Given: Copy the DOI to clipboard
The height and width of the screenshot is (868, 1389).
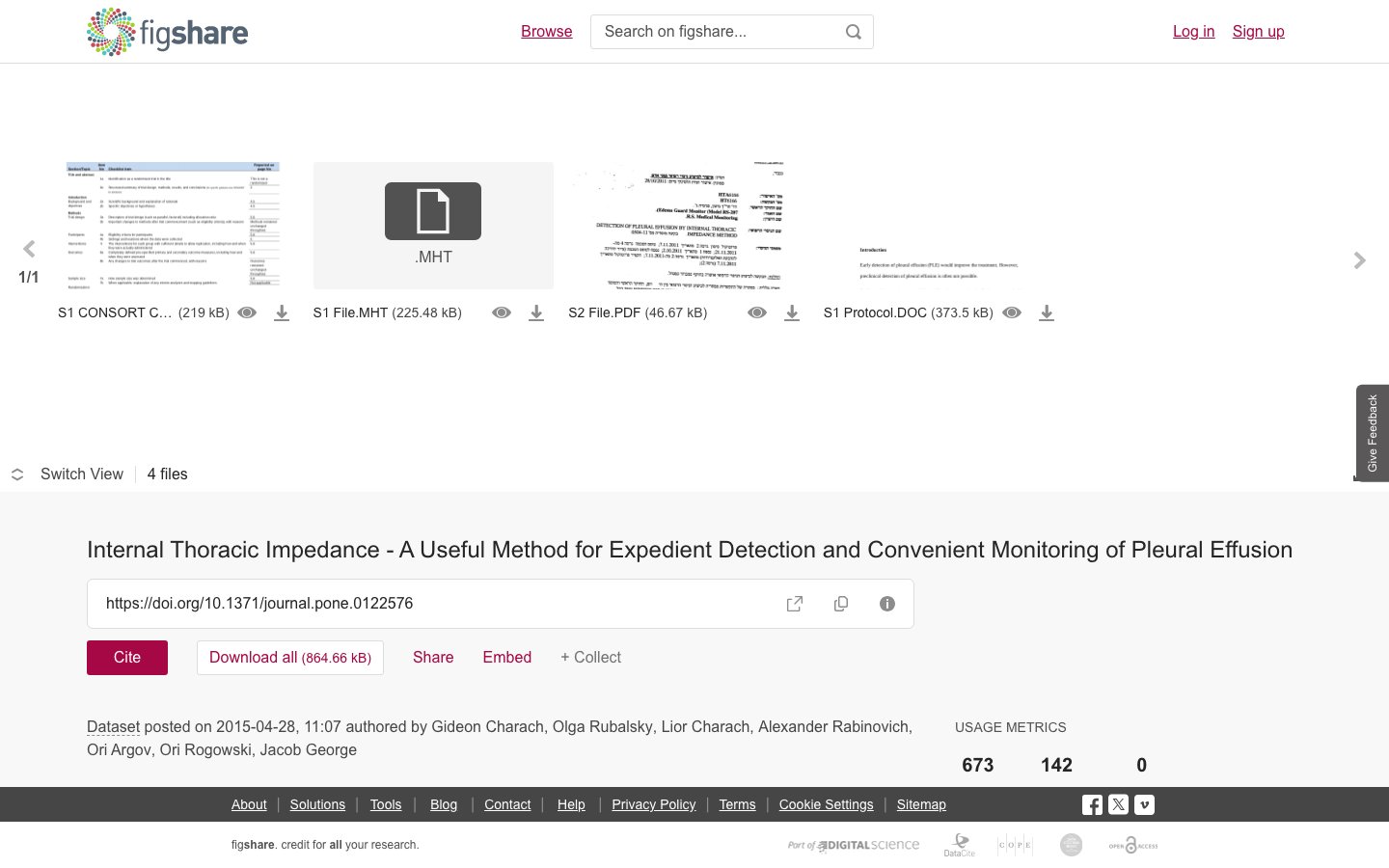Looking at the screenshot, I should [841, 604].
